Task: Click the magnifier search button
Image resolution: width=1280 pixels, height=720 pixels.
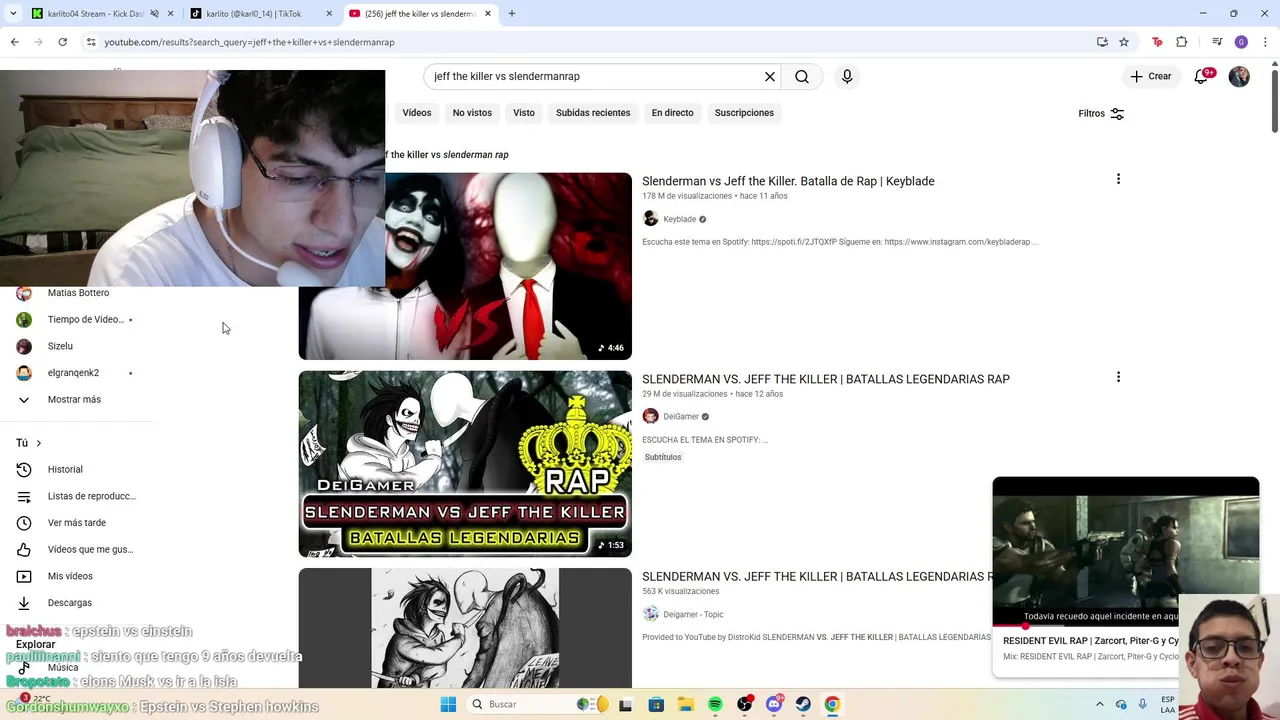Action: coord(802,76)
